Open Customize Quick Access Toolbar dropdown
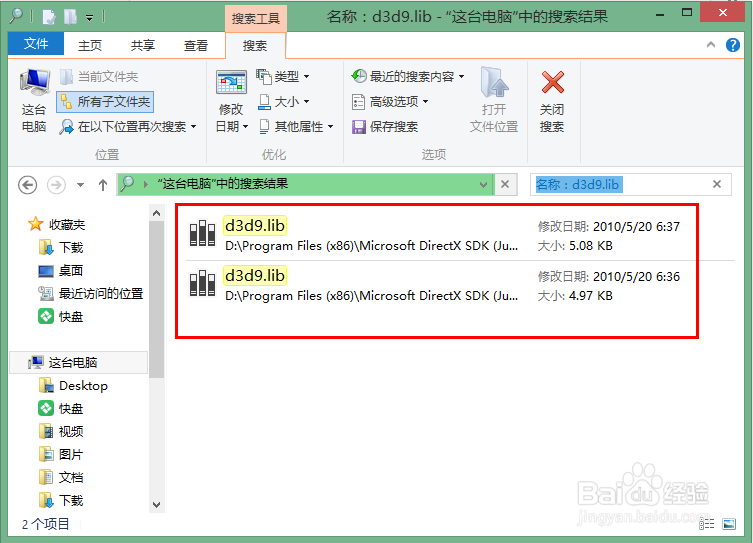This screenshot has height=543, width=753. pos(90,18)
